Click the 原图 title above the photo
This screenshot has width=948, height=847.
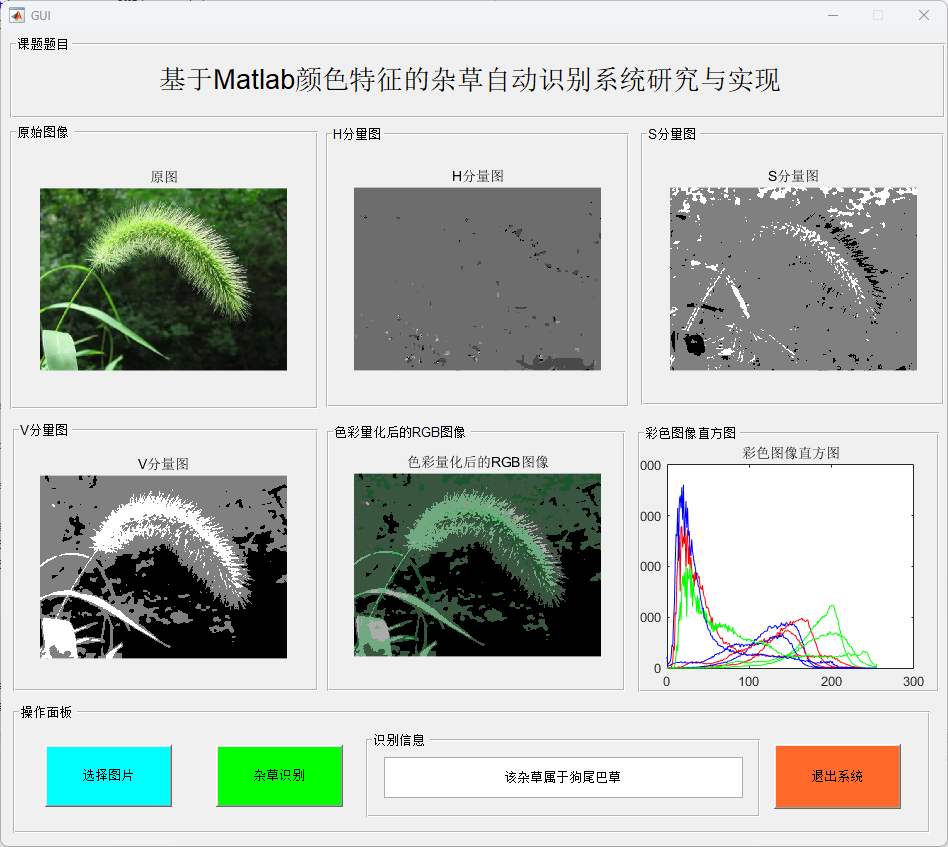coord(164,177)
